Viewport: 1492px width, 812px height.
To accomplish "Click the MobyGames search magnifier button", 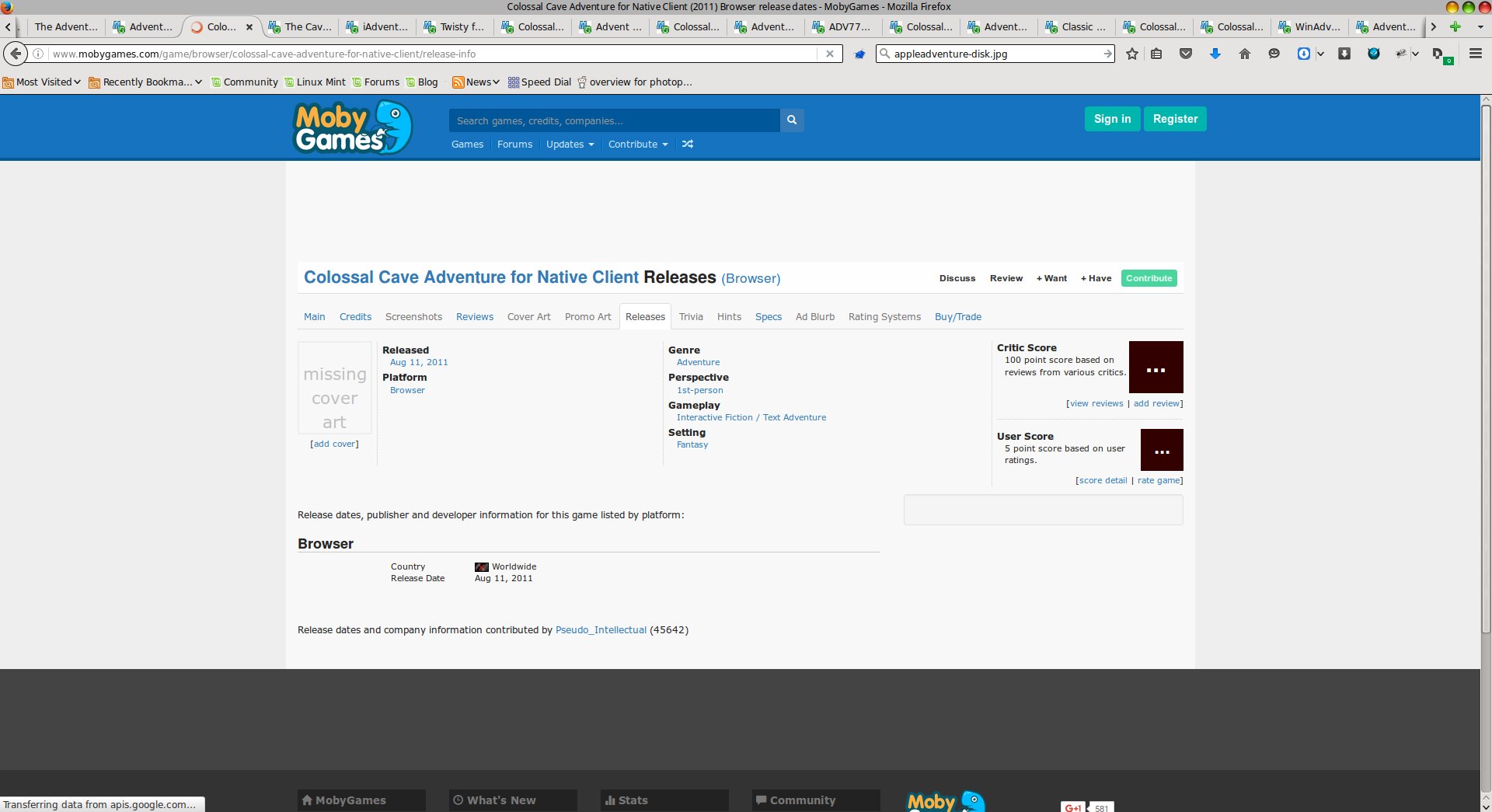I will (792, 120).
